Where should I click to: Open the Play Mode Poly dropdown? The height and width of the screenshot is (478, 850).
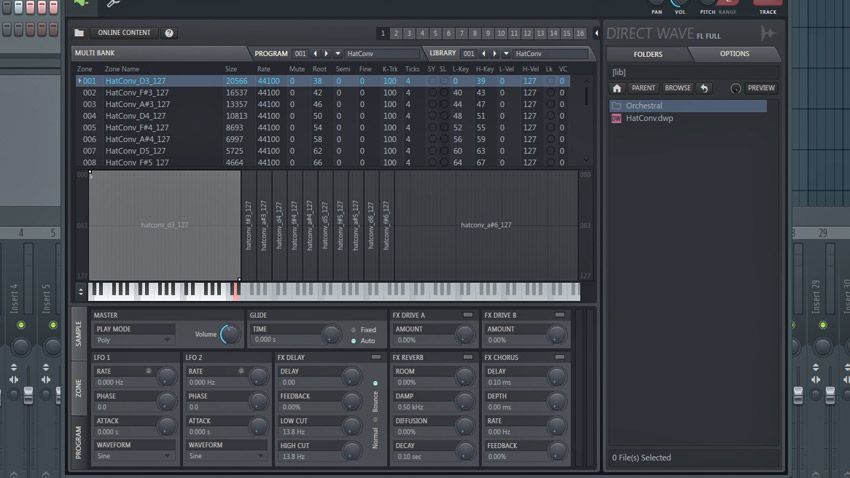pos(134,340)
